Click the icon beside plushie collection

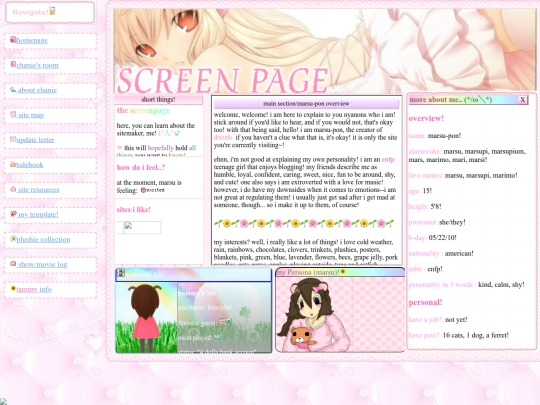coord(13,238)
